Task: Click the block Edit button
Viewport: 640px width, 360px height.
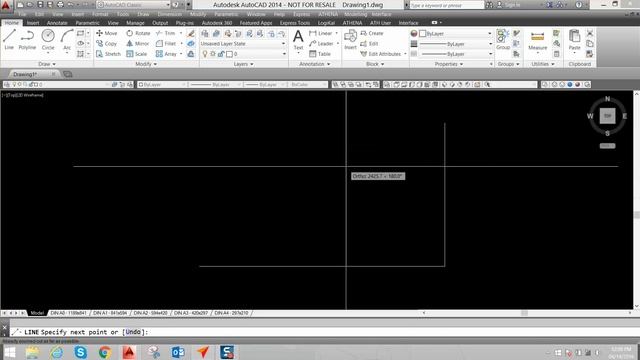Action: point(369,43)
